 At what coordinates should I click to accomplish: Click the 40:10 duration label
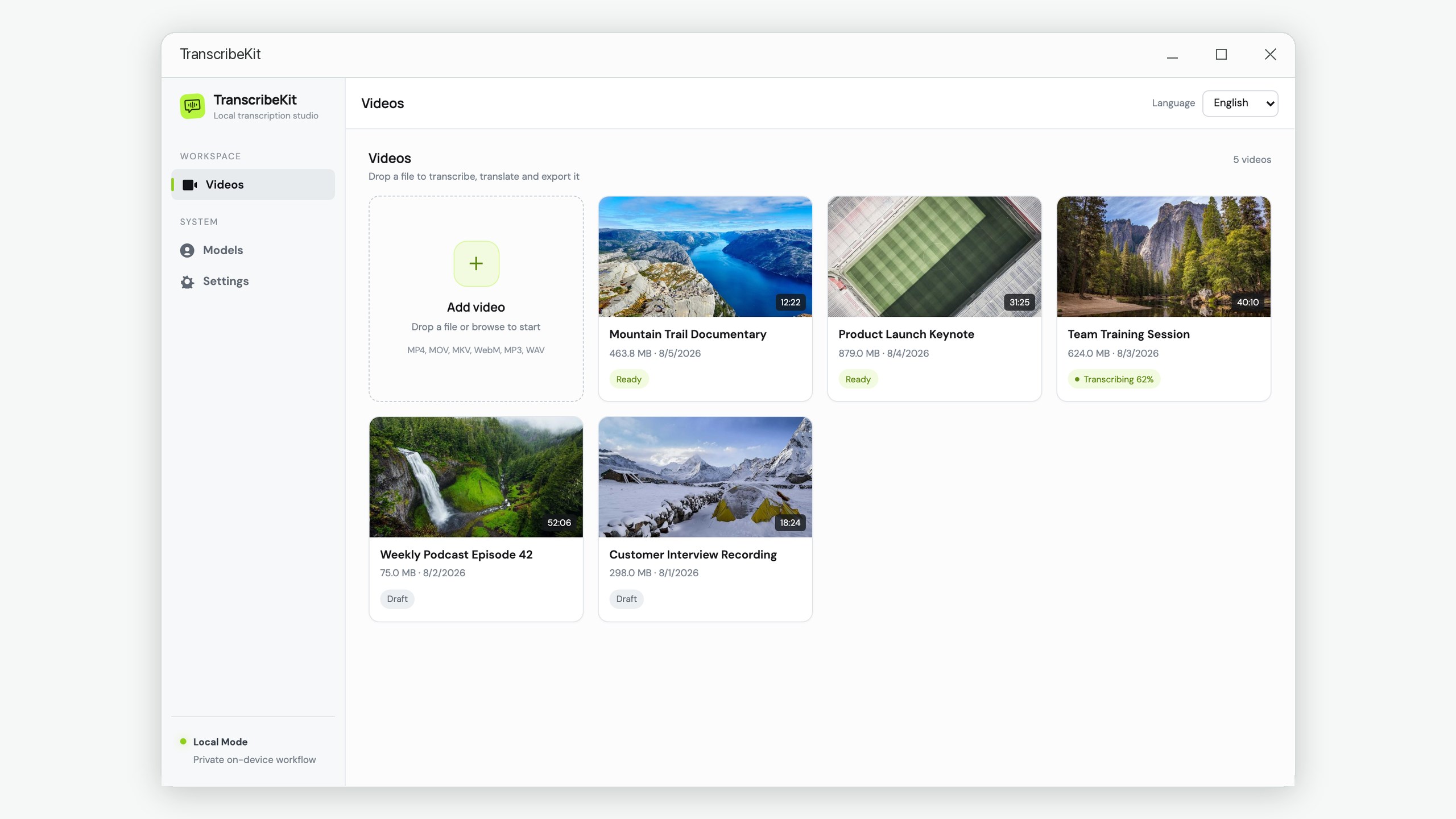(1248, 302)
